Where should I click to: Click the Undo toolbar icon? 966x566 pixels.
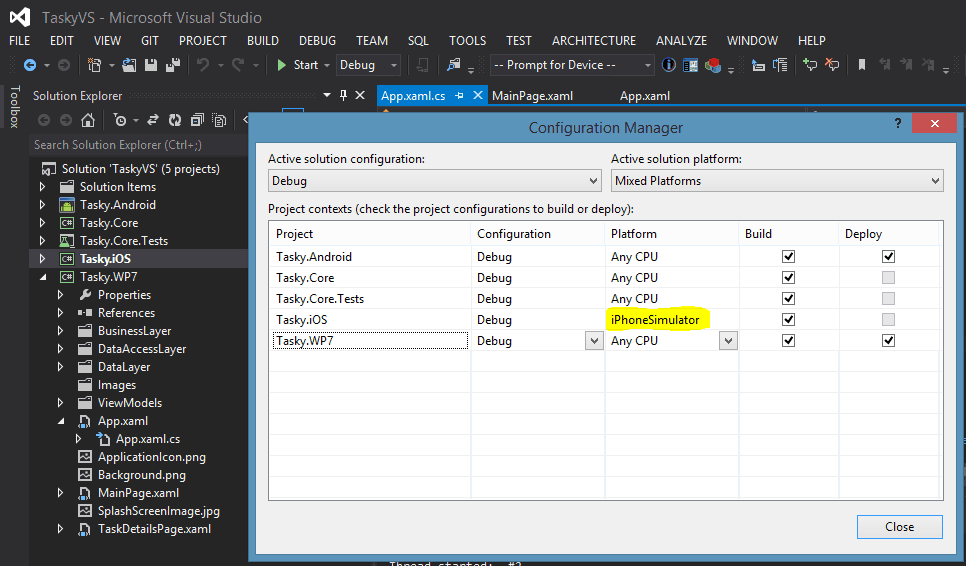[203, 65]
